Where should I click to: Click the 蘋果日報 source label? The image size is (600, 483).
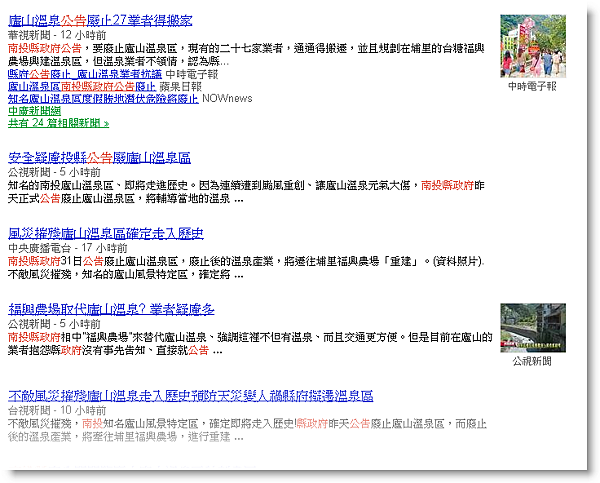pos(181,86)
